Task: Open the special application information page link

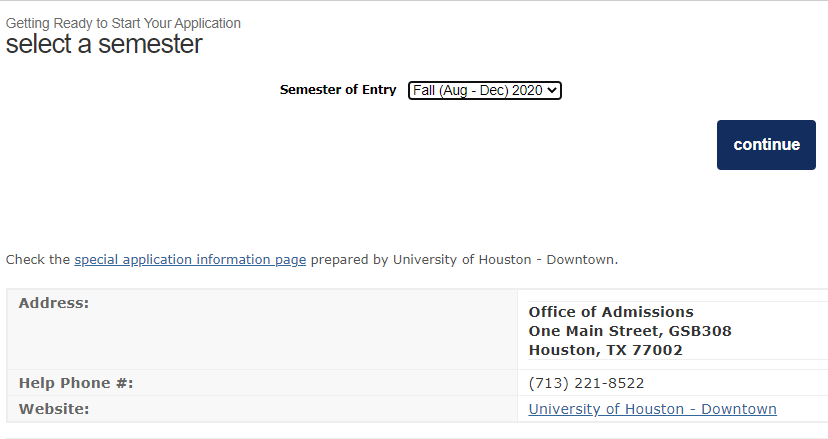Action: [x=190, y=260]
